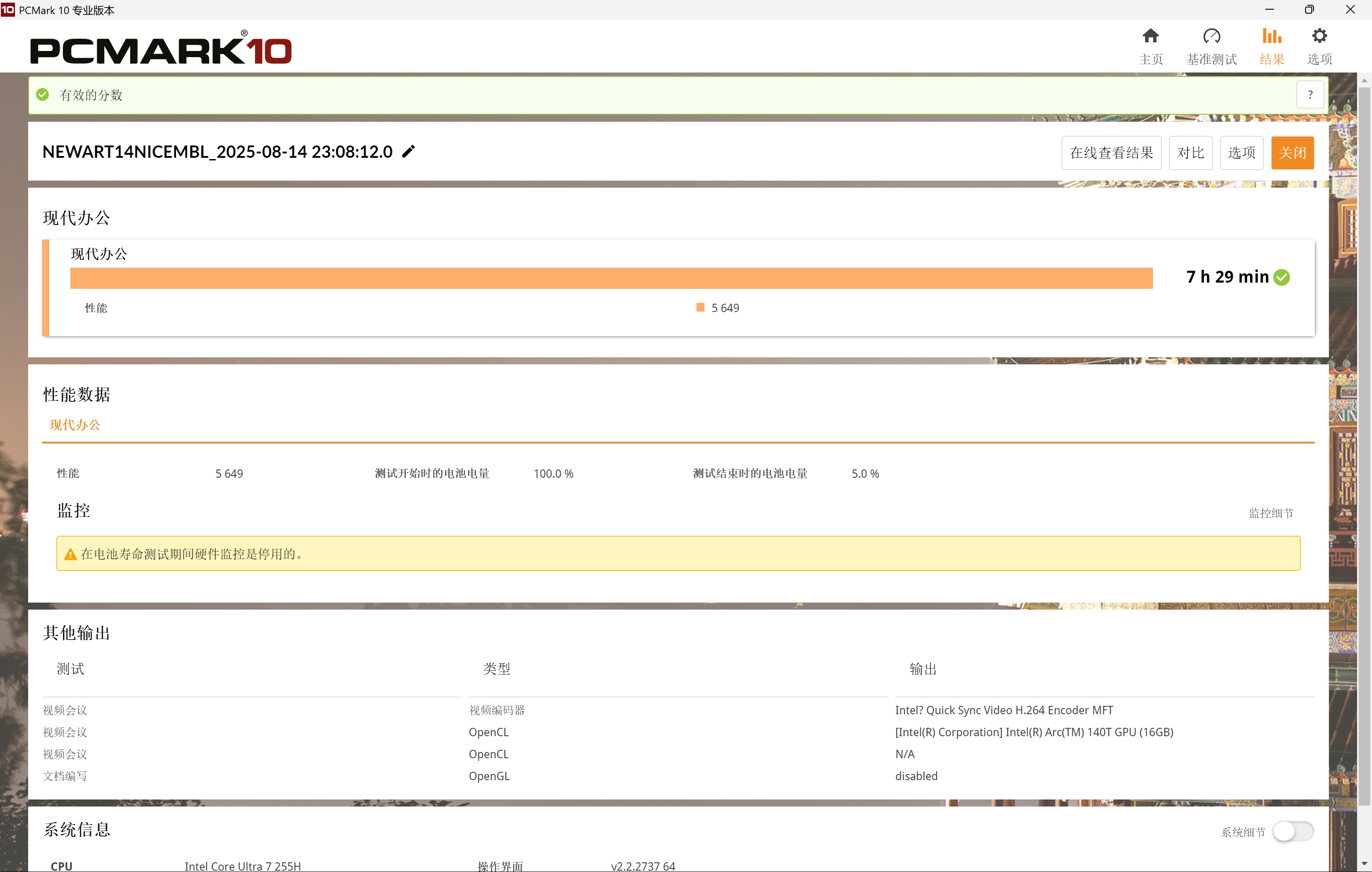The image size is (1372, 872).
Task: Click the vertical scrollbar down arrow
Action: coord(1364,864)
